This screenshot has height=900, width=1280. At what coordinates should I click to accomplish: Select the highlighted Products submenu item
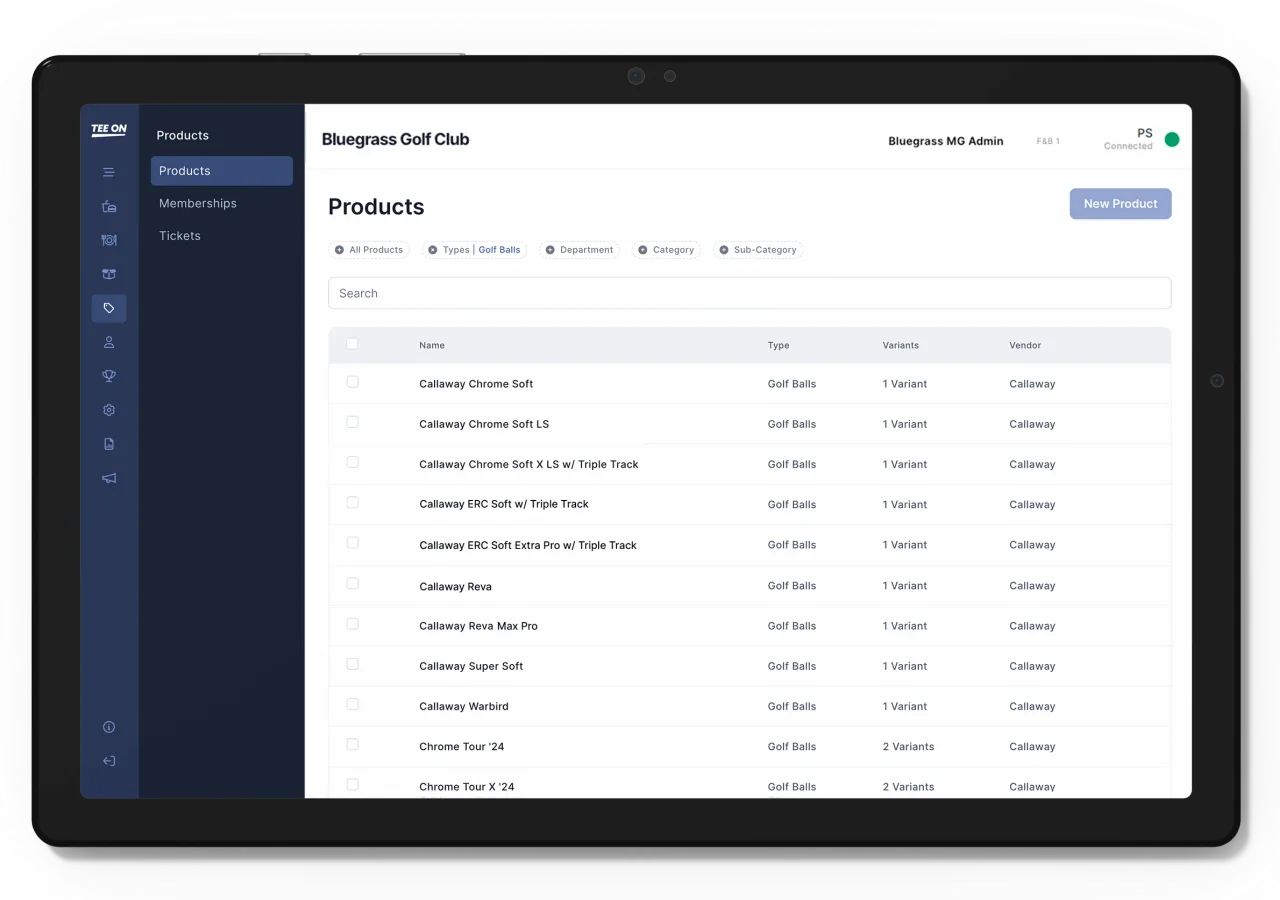tap(222, 171)
